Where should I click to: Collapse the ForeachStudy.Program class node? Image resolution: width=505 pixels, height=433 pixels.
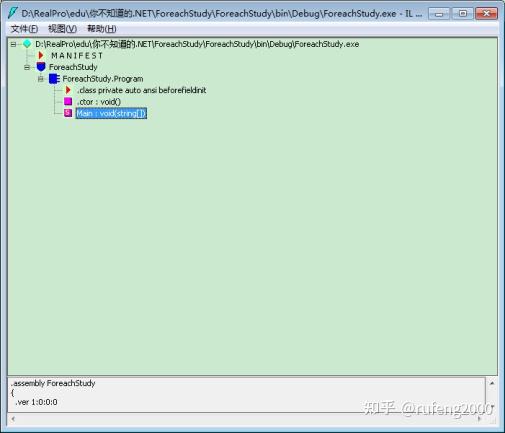pyautogui.click(x=41, y=79)
